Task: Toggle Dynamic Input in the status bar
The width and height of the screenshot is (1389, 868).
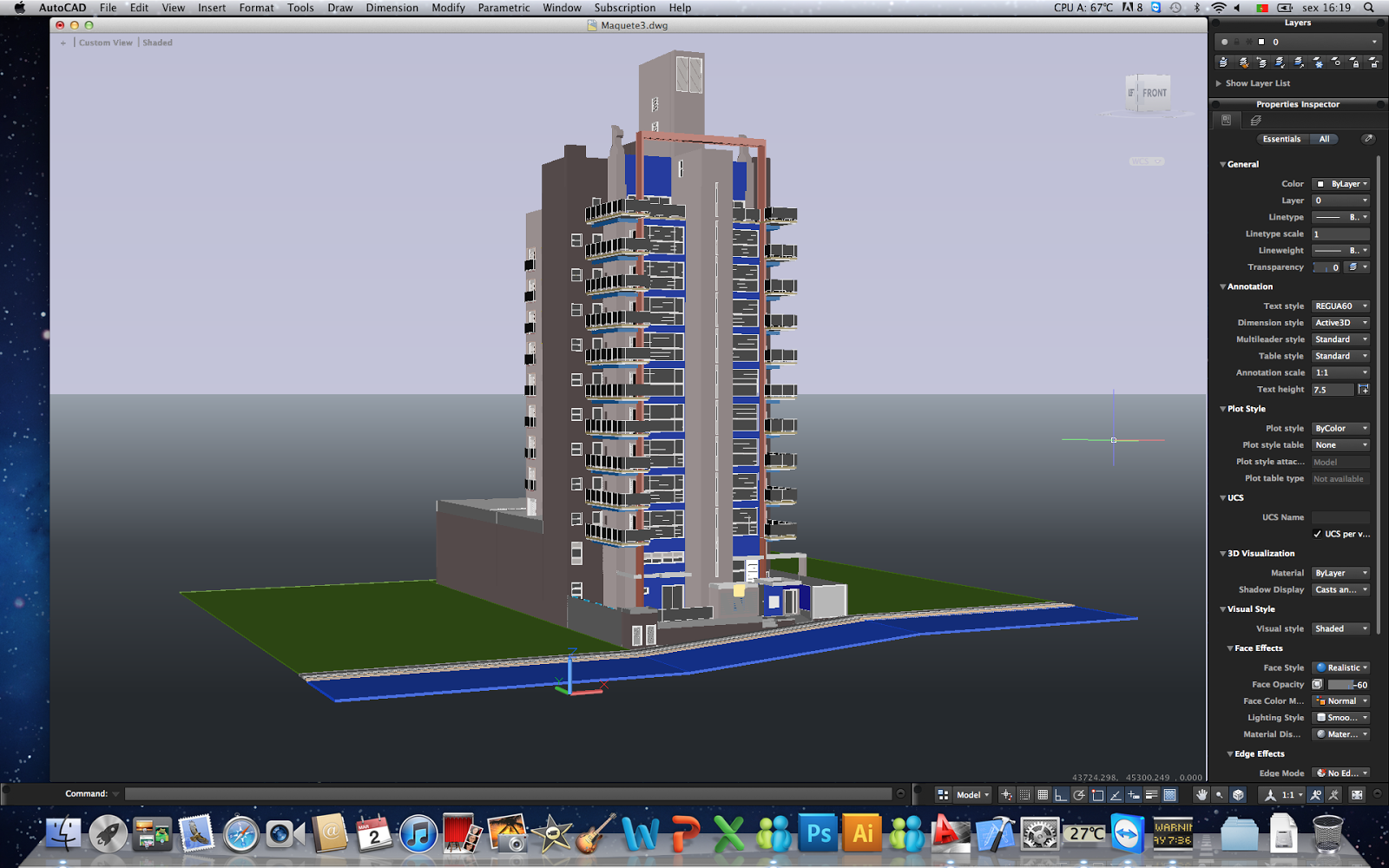Action: (1134, 794)
